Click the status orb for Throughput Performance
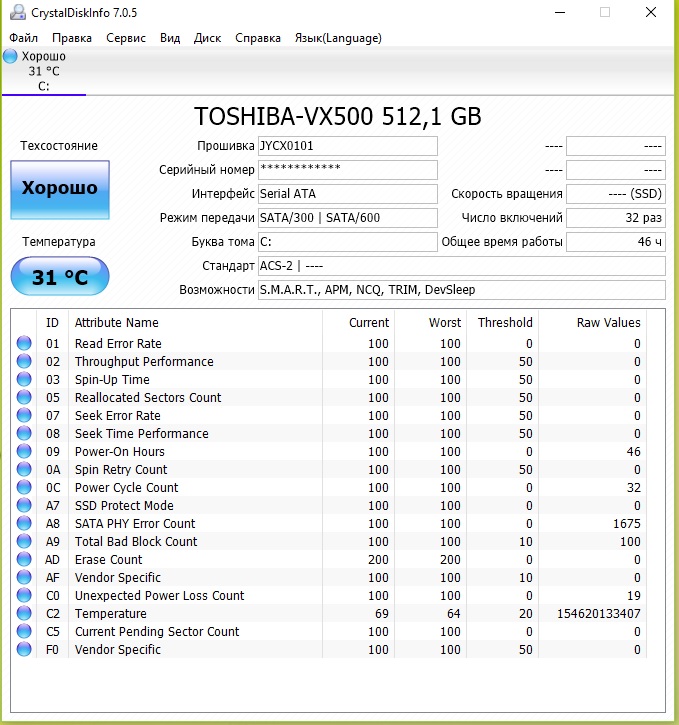679x725 pixels. pos(24,361)
